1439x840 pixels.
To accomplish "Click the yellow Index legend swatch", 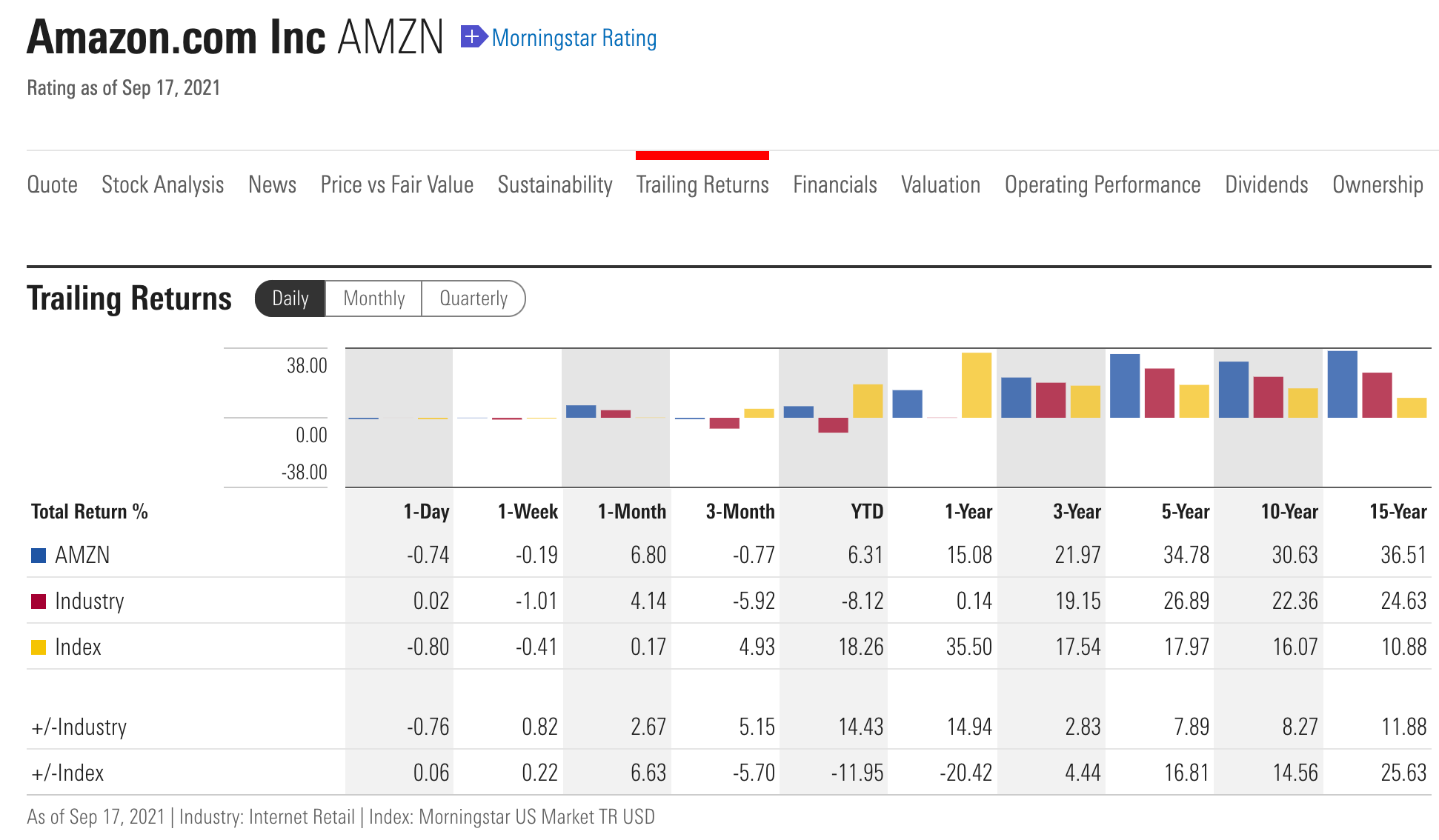I will [x=39, y=647].
